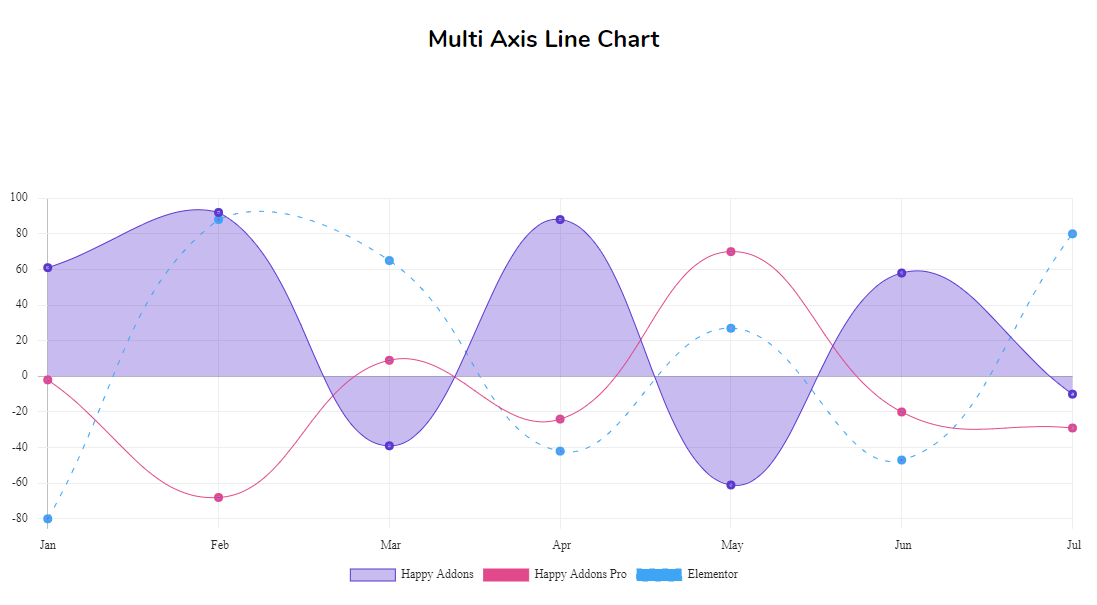Image resolution: width=1097 pixels, height=605 pixels.
Task: Click the Happy Addons legend label
Action: 437,574
